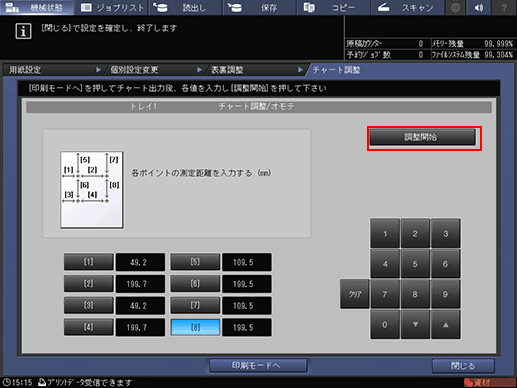Tap keypad digit 6
This screenshot has width=517, height=388.
click(446, 264)
